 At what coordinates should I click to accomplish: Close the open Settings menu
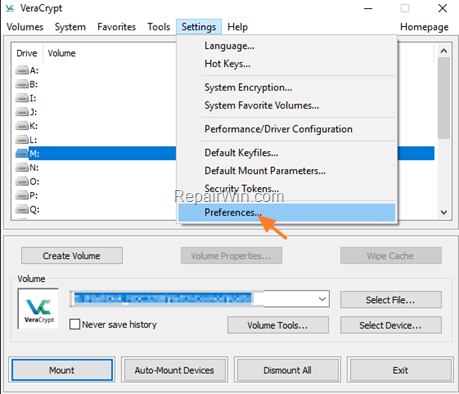(x=199, y=27)
